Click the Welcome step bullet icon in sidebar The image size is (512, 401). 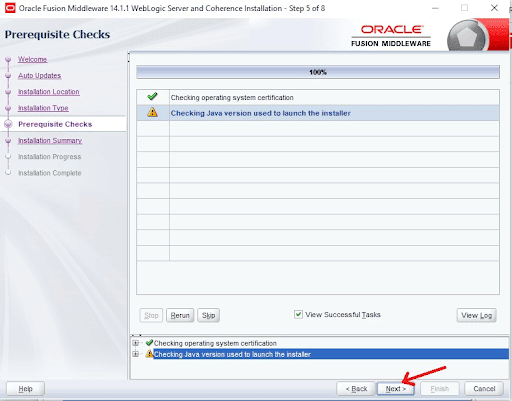pyautogui.click(x=8, y=60)
